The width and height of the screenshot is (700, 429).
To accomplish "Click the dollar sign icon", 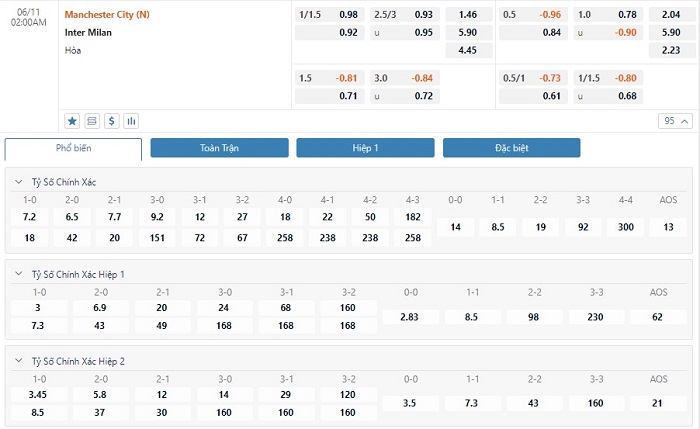I will pyautogui.click(x=112, y=121).
